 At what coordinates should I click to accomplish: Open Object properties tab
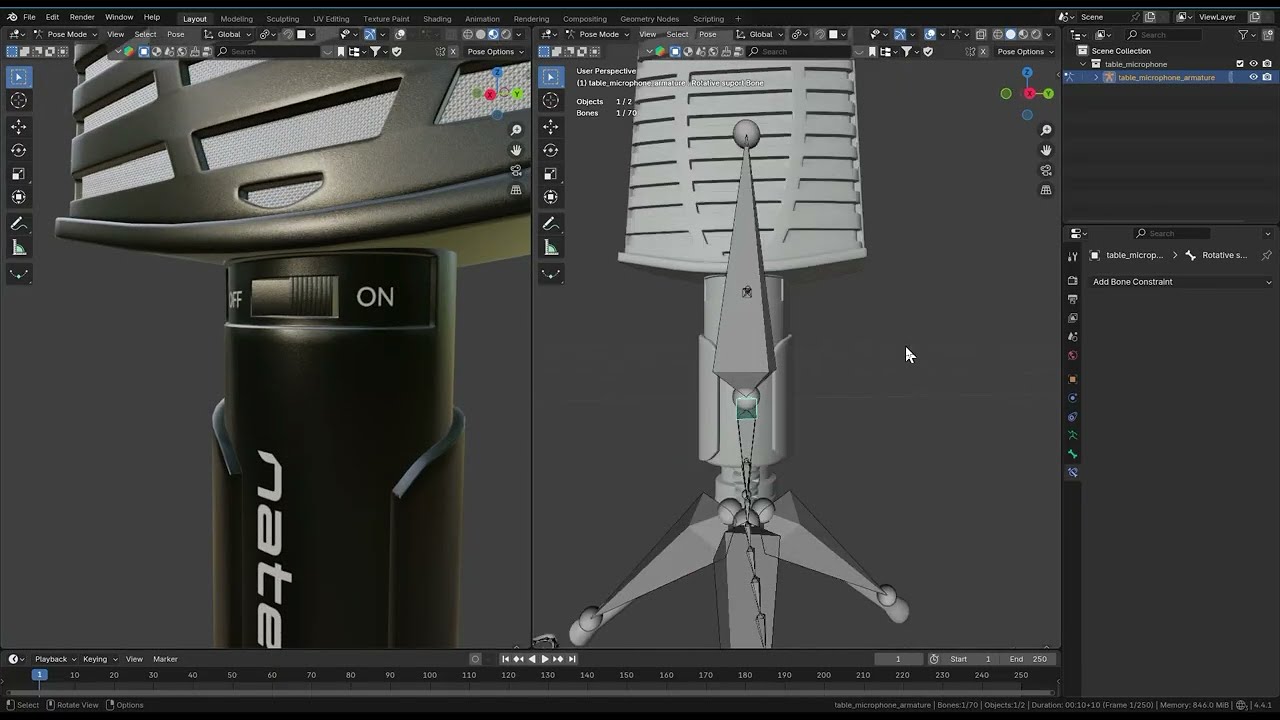[1072, 379]
